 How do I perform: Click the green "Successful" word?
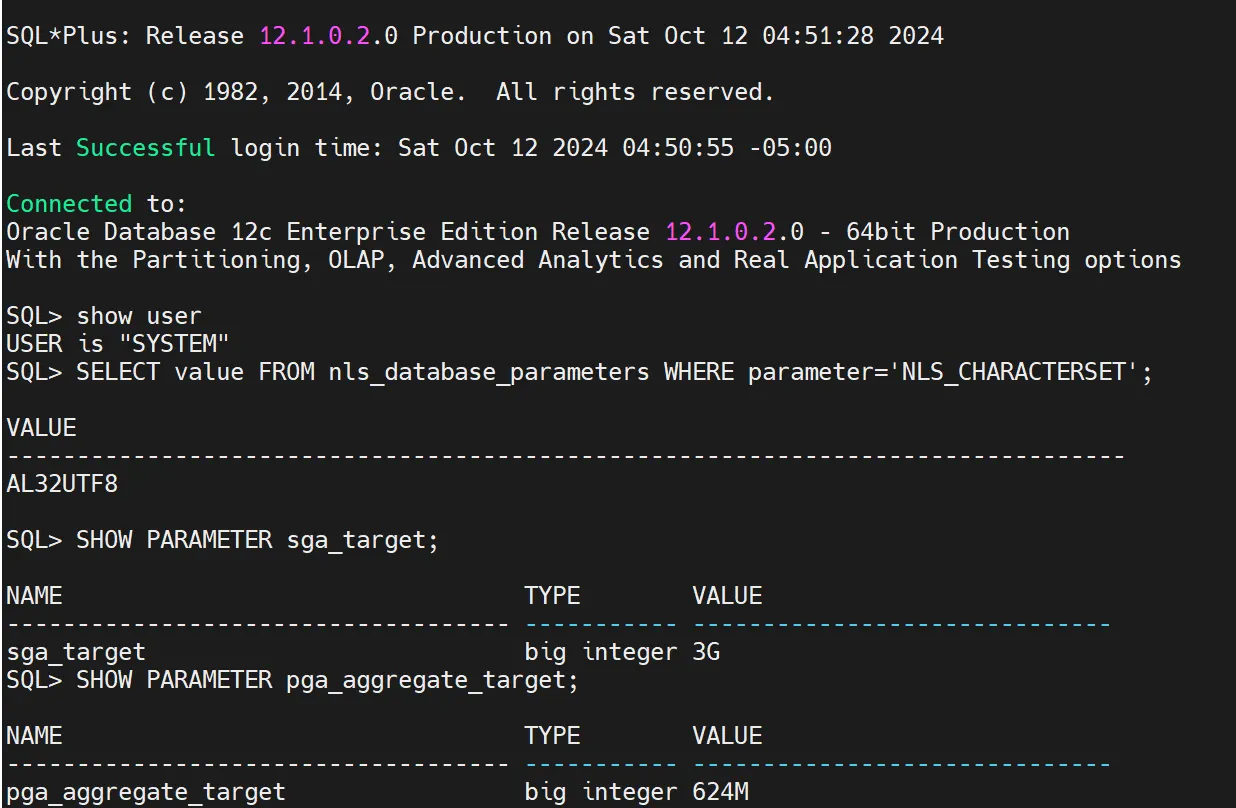(x=145, y=148)
